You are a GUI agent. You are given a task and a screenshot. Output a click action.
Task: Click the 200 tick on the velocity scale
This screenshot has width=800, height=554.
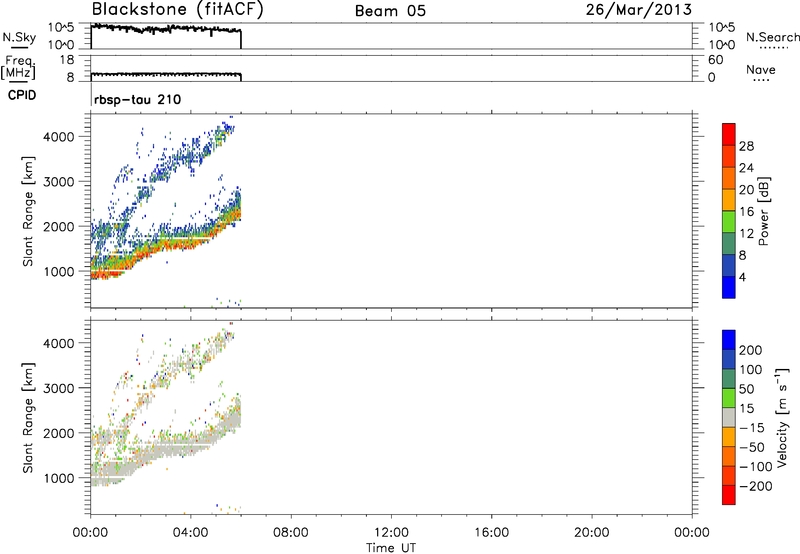(x=751, y=350)
